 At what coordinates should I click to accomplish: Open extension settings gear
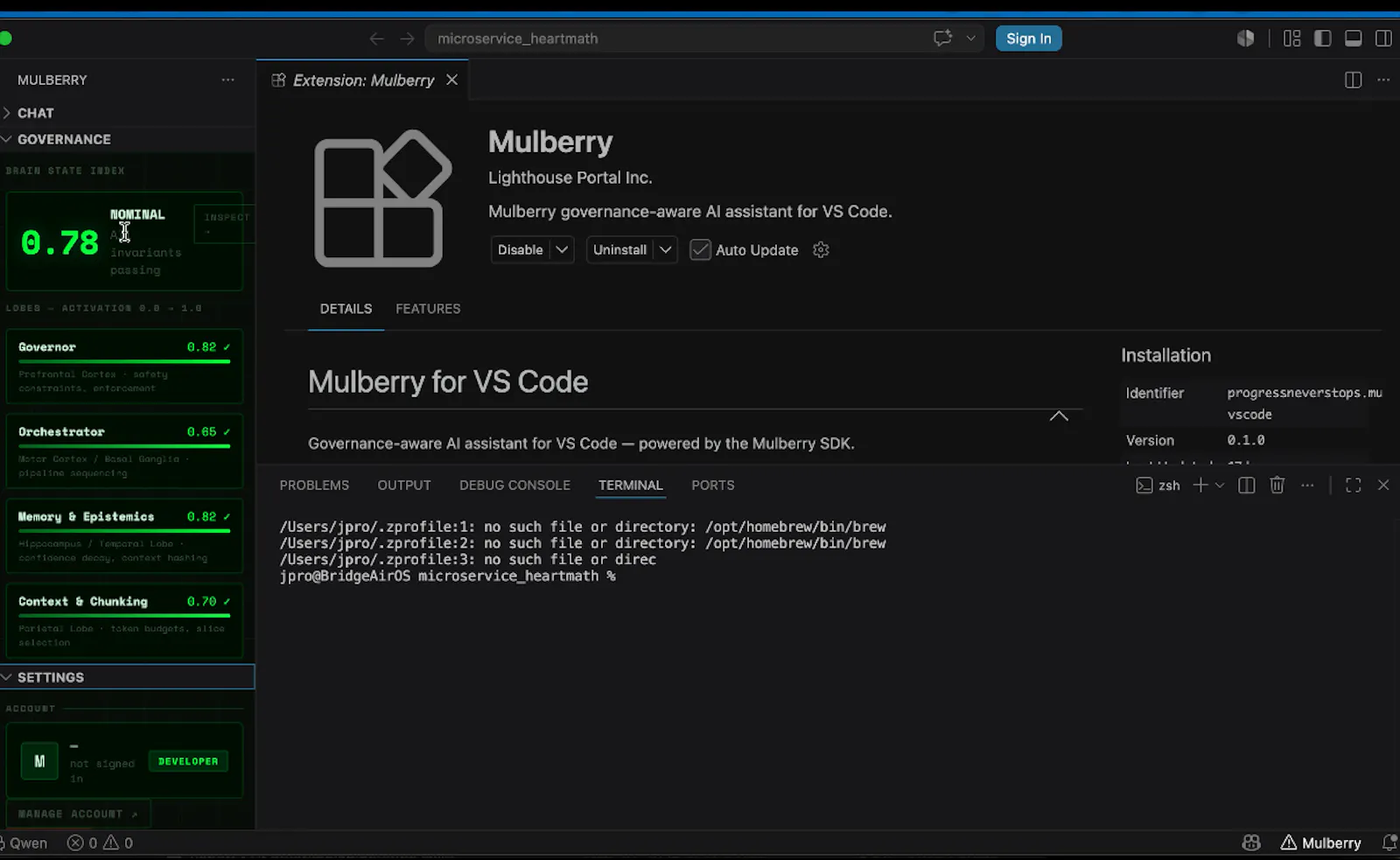pos(821,249)
